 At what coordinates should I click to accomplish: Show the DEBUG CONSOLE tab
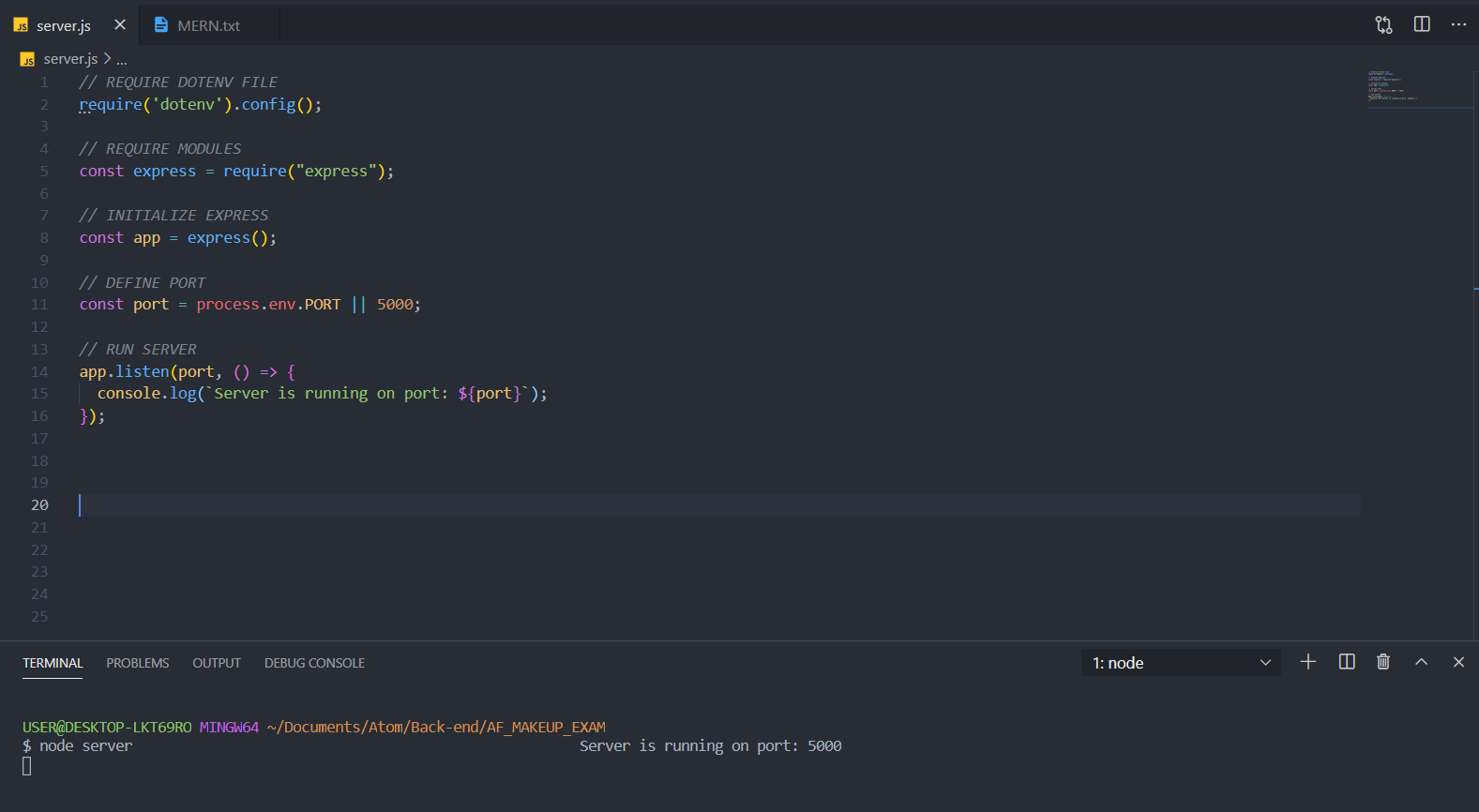pos(314,663)
